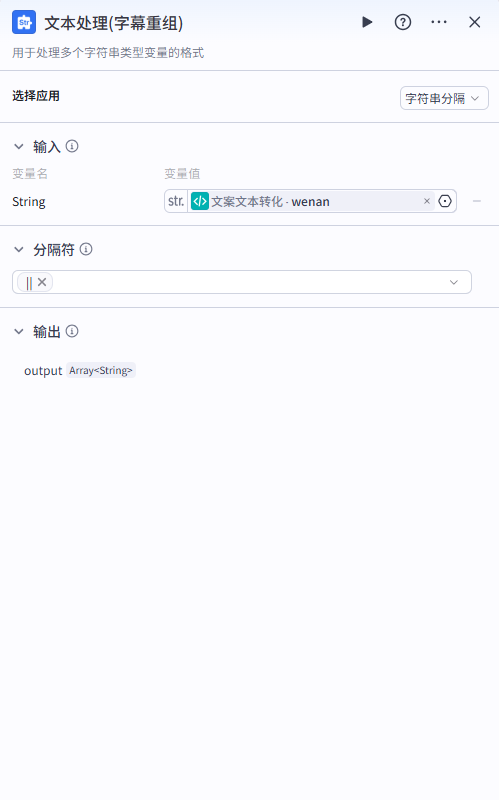
Task: Collapse the 分隔符 section
Action: click(x=19, y=249)
